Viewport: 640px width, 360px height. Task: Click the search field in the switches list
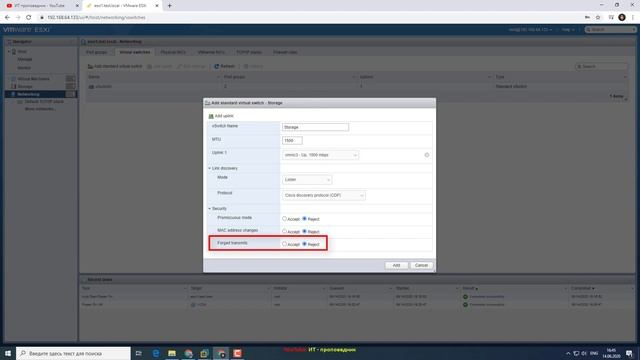[601, 67]
